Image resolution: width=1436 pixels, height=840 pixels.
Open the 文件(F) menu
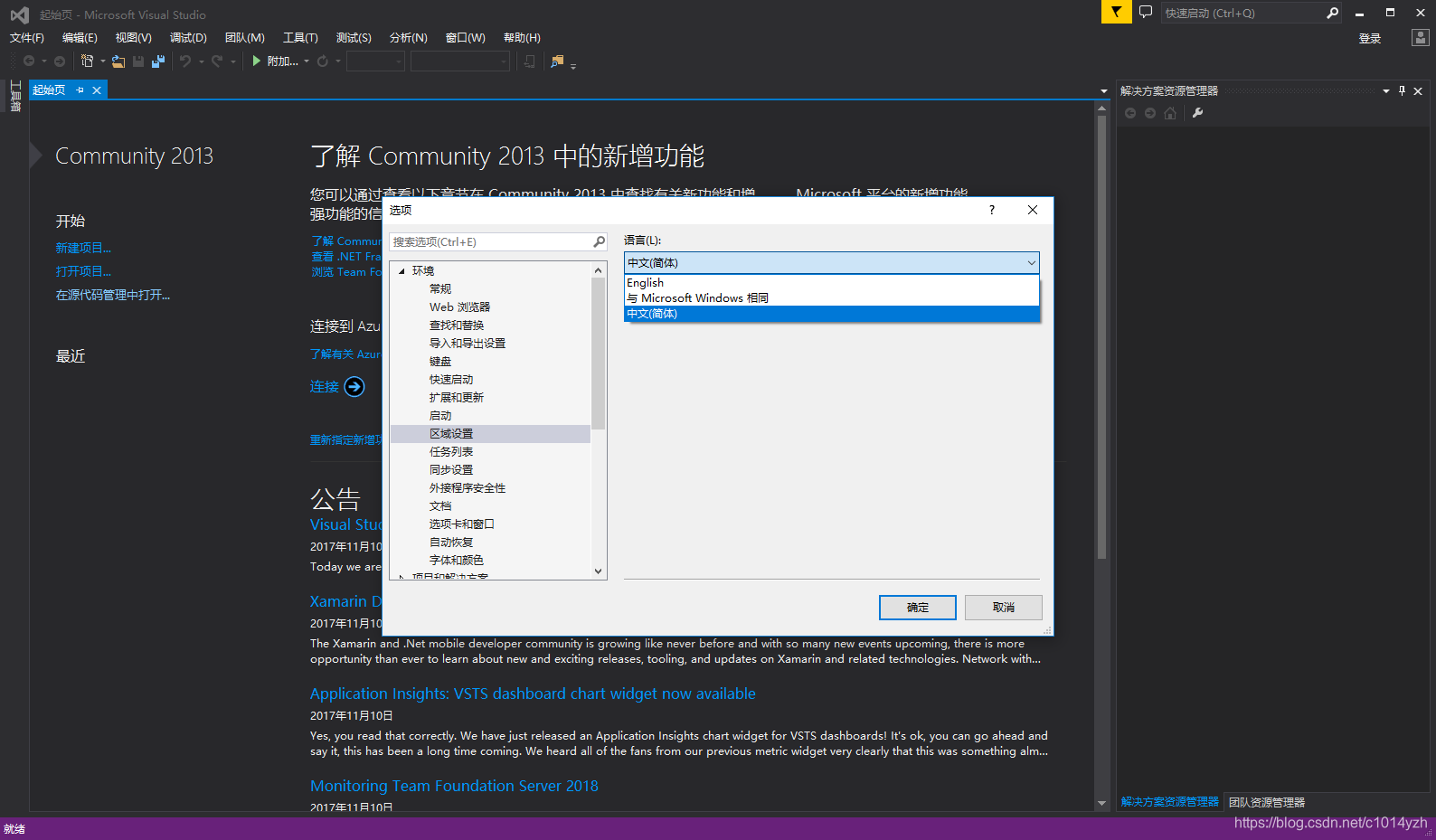[x=27, y=37]
